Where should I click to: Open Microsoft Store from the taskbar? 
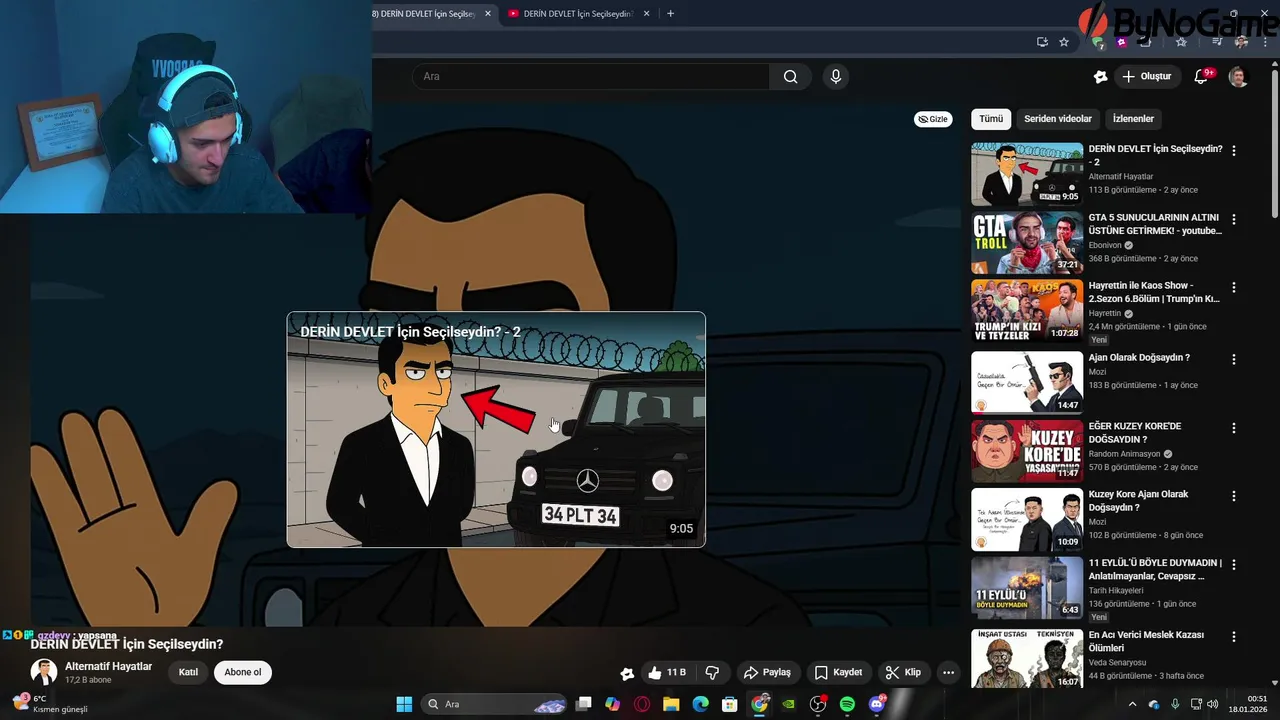point(730,704)
